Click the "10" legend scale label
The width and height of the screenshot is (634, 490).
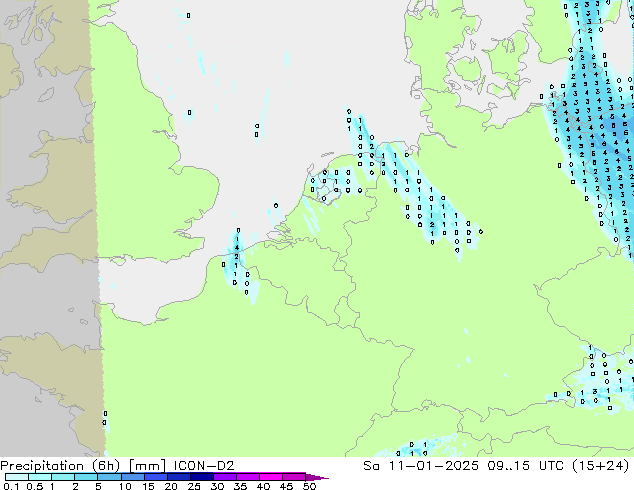tap(125, 486)
